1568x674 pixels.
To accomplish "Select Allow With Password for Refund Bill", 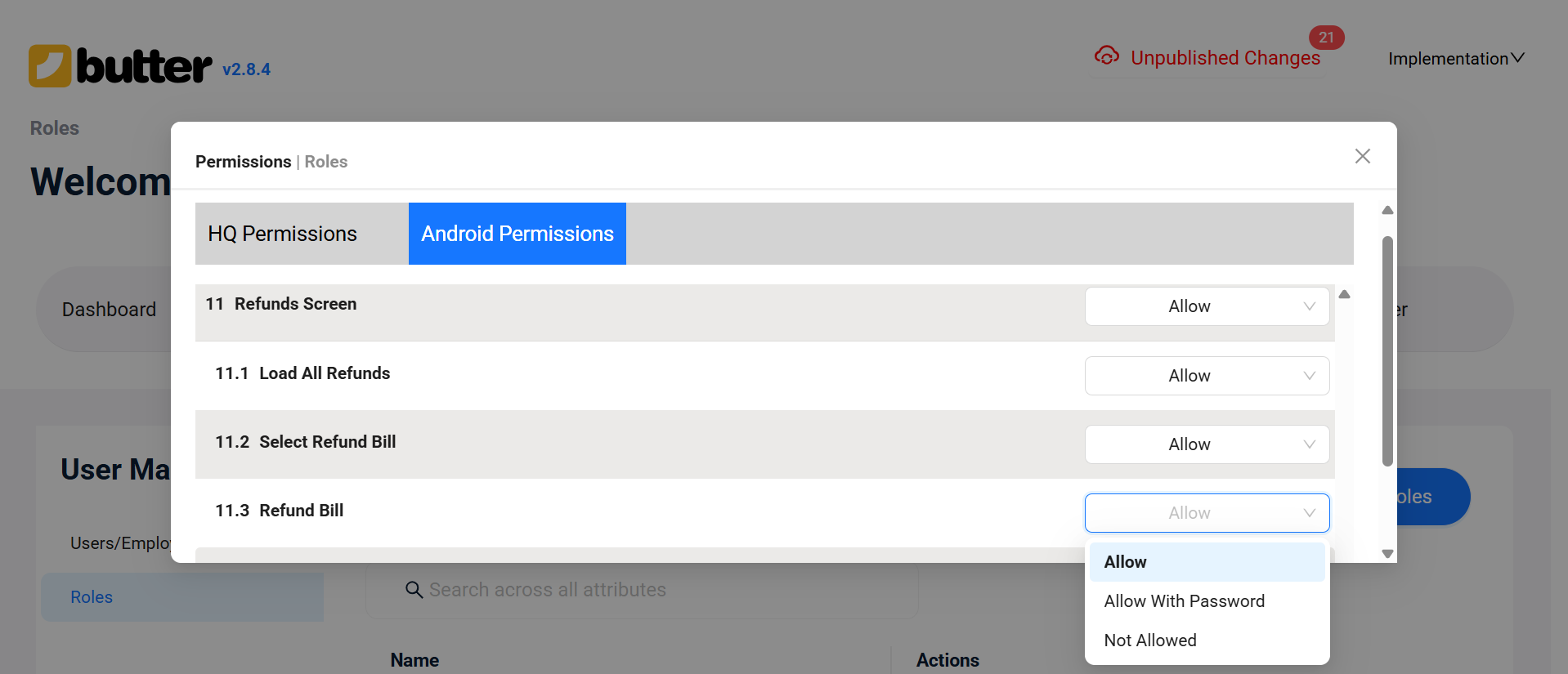I will (1184, 600).
